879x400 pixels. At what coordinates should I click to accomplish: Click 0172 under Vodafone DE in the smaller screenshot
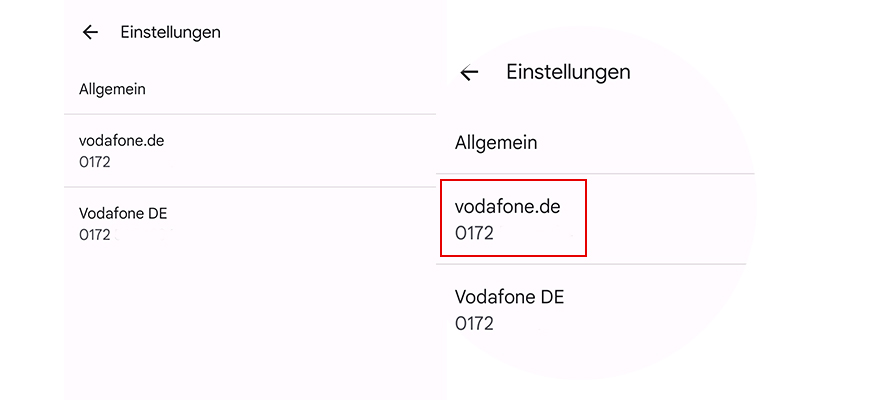[x=94, y=234]
